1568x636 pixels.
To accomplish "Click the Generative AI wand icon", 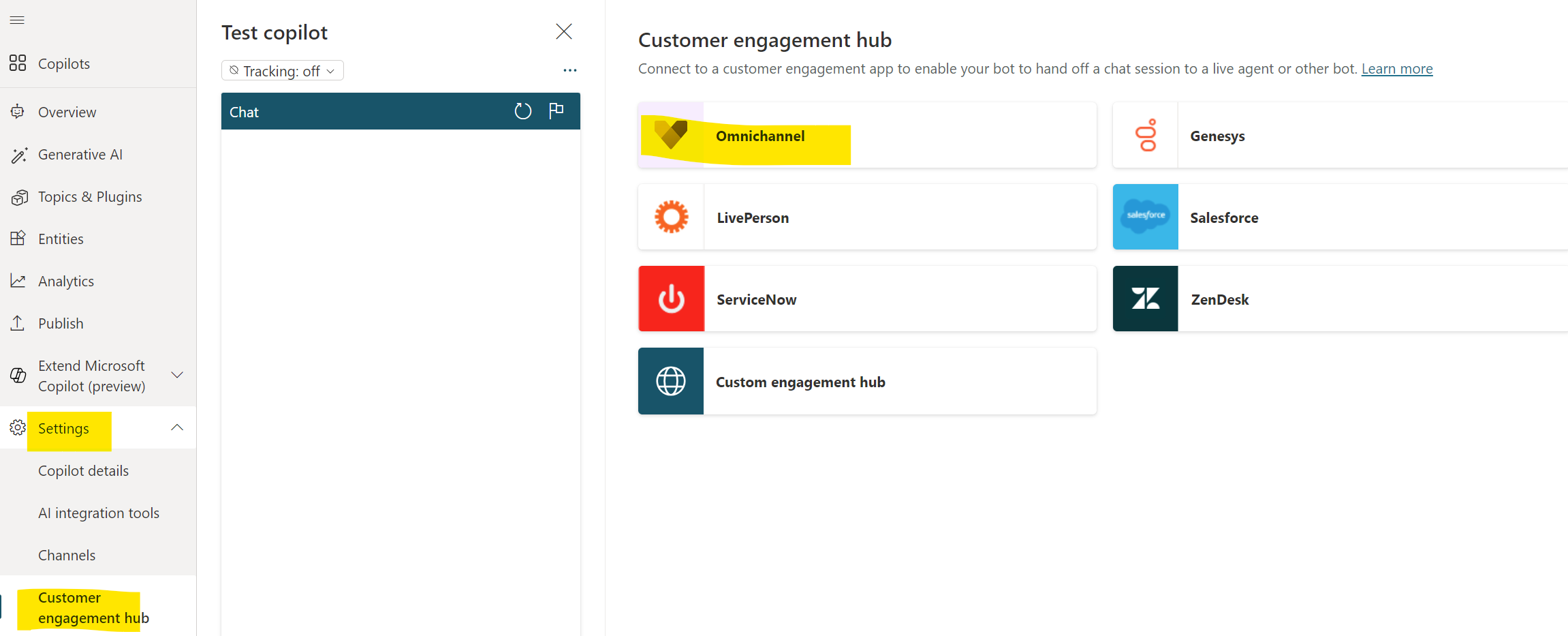I will tap(19, 155).
